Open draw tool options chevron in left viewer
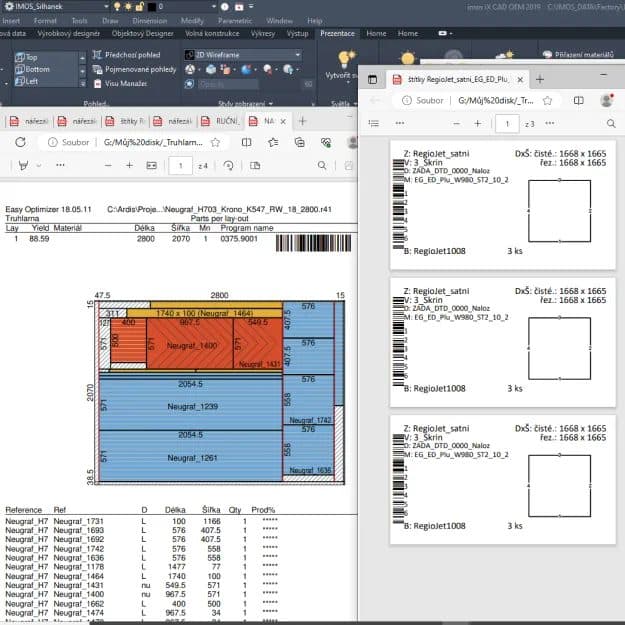 point(39,165)
